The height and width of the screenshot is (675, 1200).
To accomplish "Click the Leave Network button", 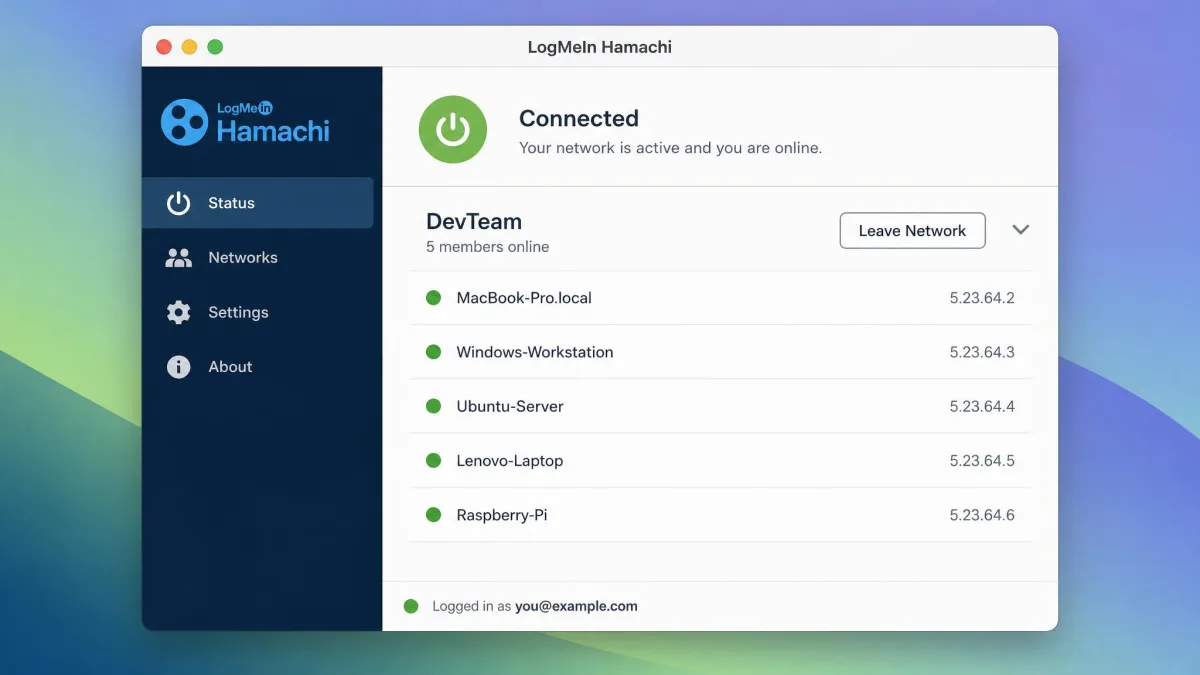I will [x=912, y=230].
